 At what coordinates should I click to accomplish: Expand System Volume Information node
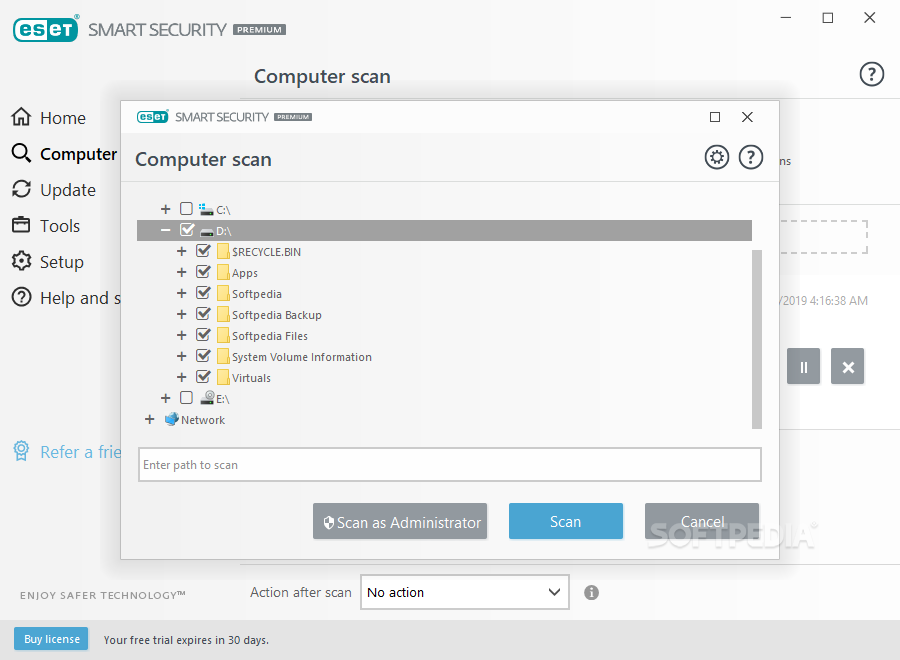click(181, 356)
